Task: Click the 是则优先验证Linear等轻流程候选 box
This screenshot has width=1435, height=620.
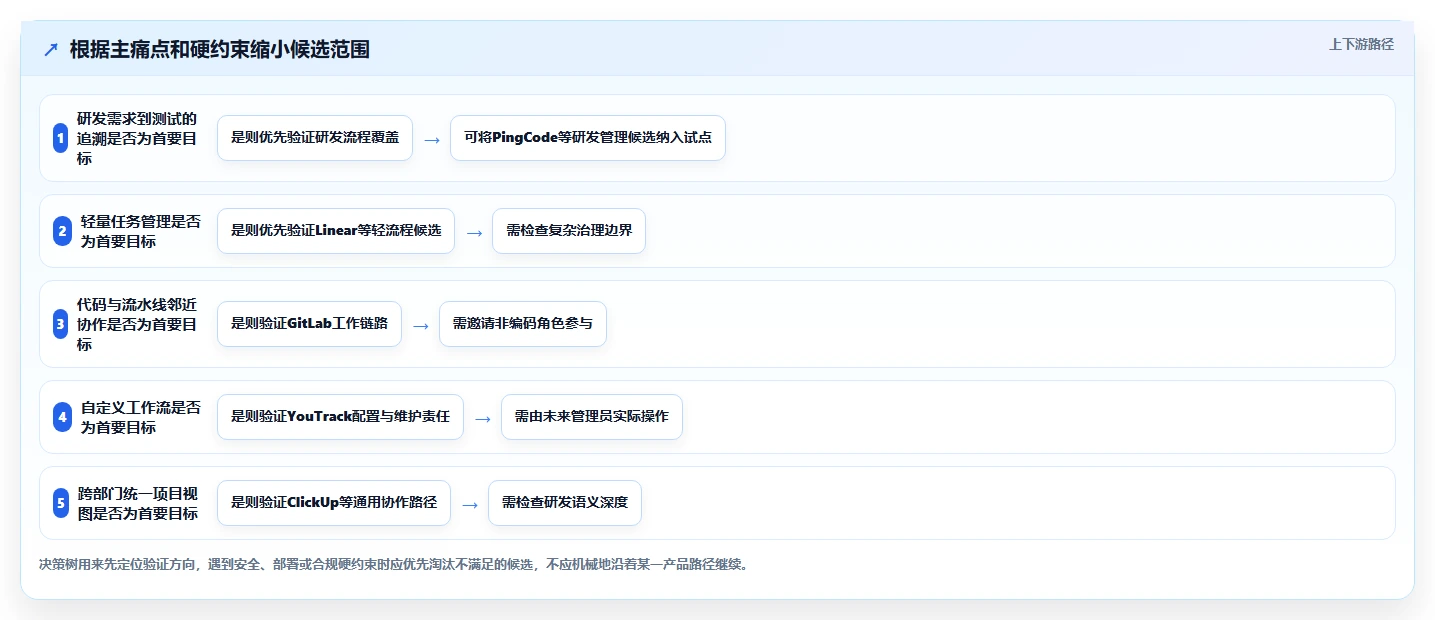Action: [x=336, y=231]
